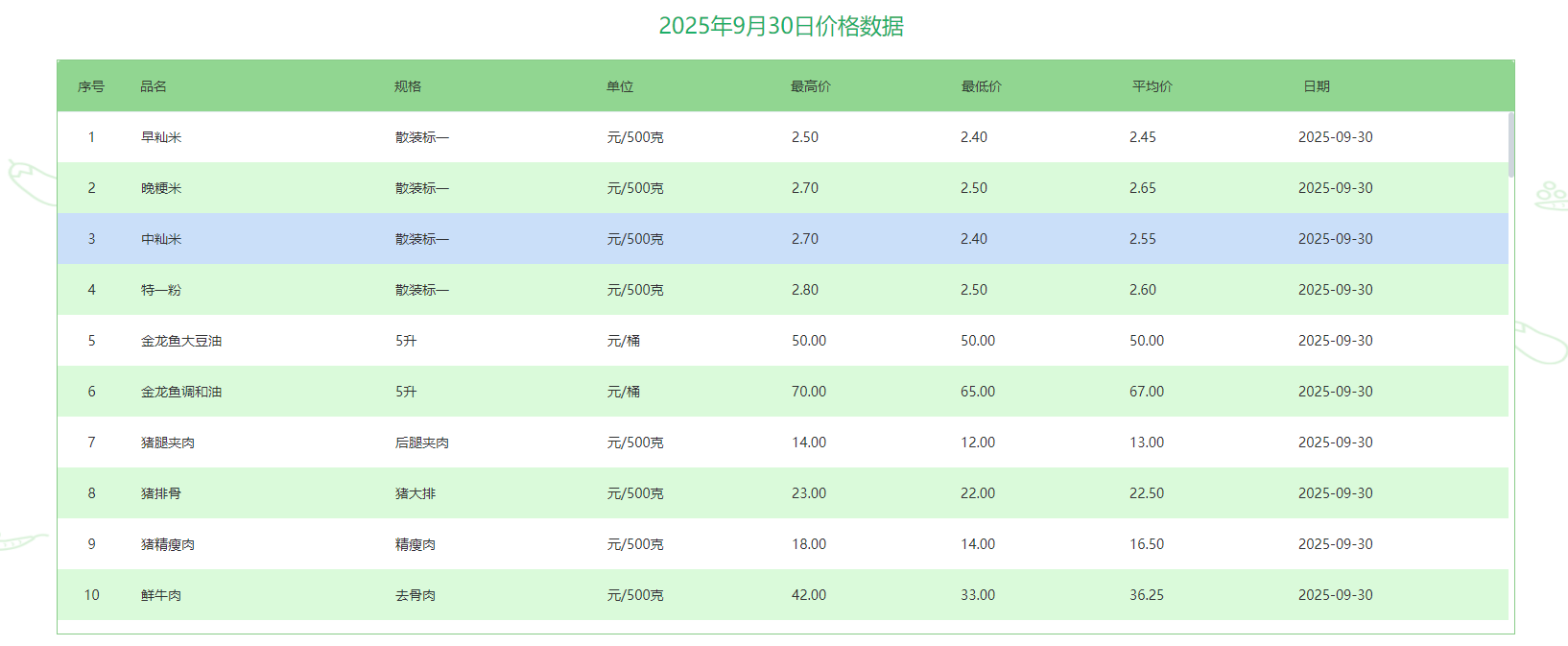Click the highlighted 中籼米 row name

point(161,239)
